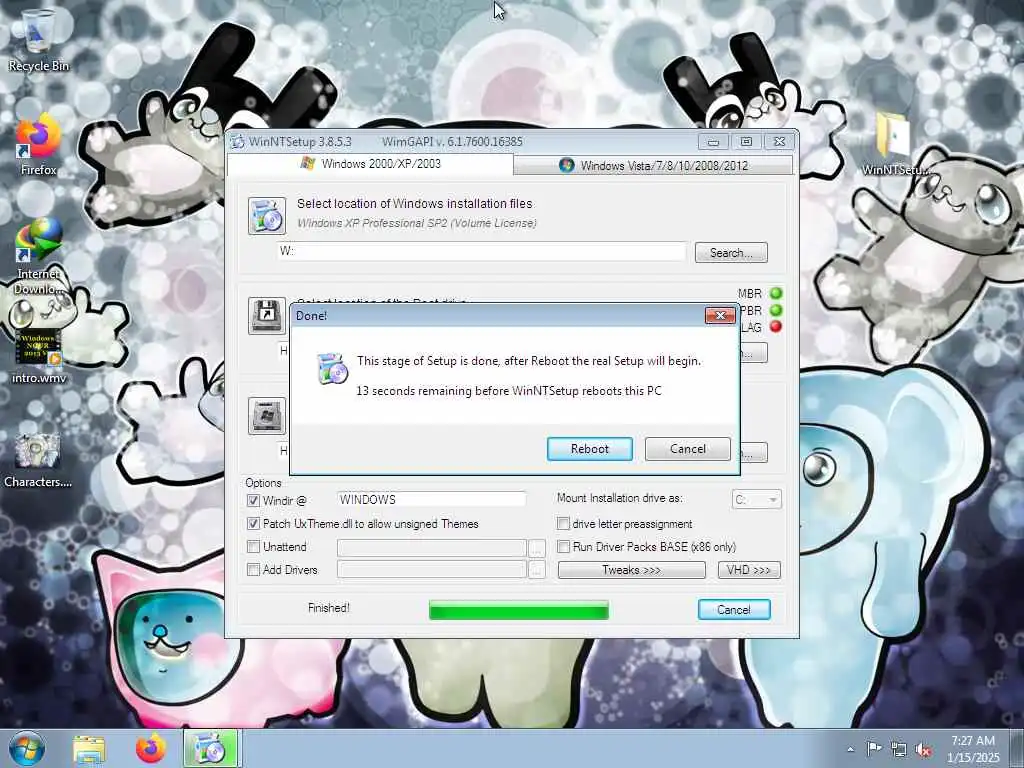Click the setup icon in the Done dialog
This screenshot has width=1024, height=768.
[x=332, y=368]
